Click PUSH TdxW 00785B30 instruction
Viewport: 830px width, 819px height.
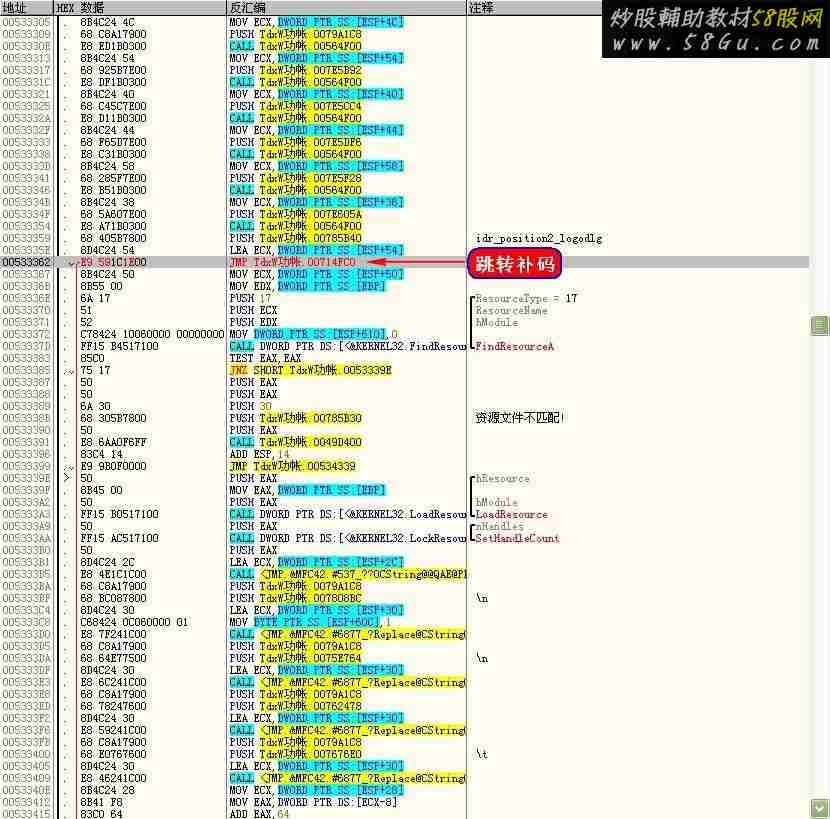coord(295,418)
